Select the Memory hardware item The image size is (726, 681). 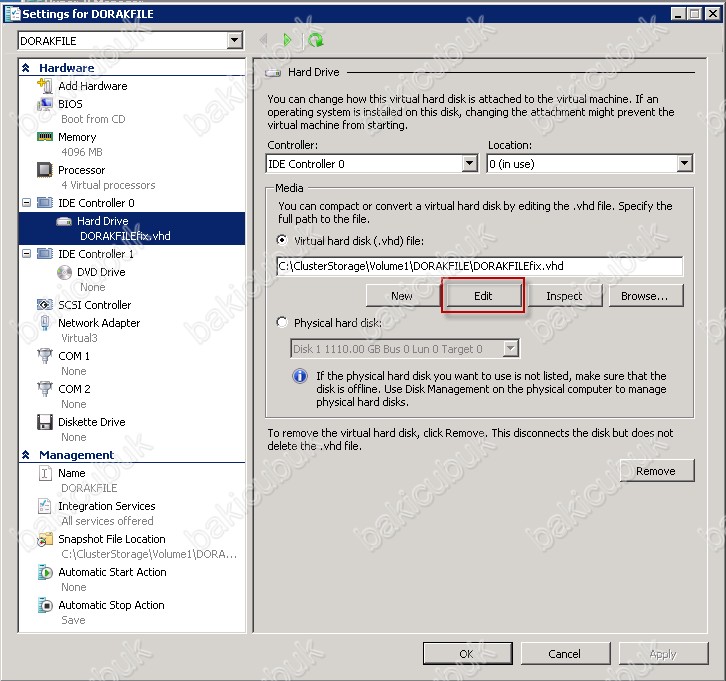coord(76,137)
